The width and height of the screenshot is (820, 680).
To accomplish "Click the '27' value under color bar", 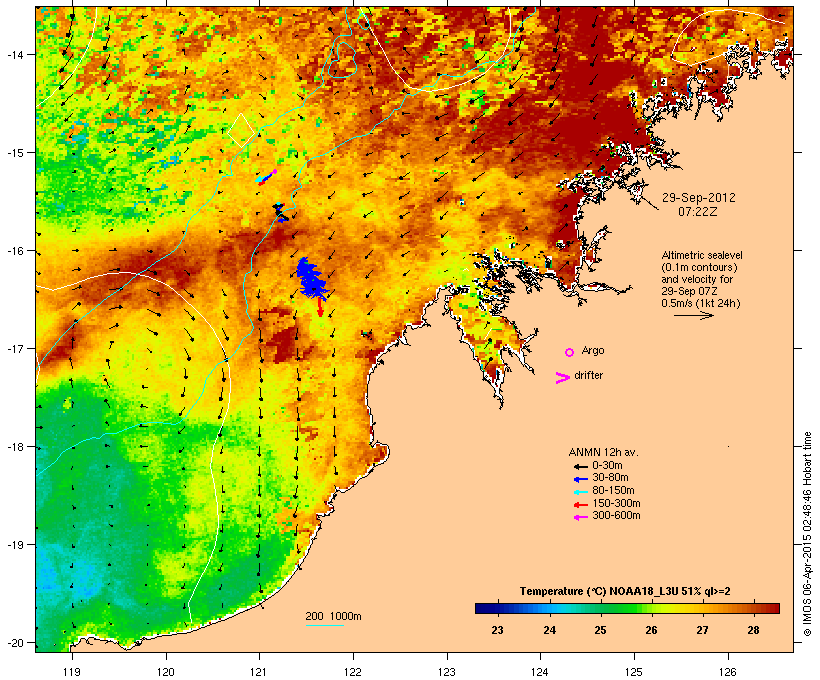I will click(x=702, y=630).
